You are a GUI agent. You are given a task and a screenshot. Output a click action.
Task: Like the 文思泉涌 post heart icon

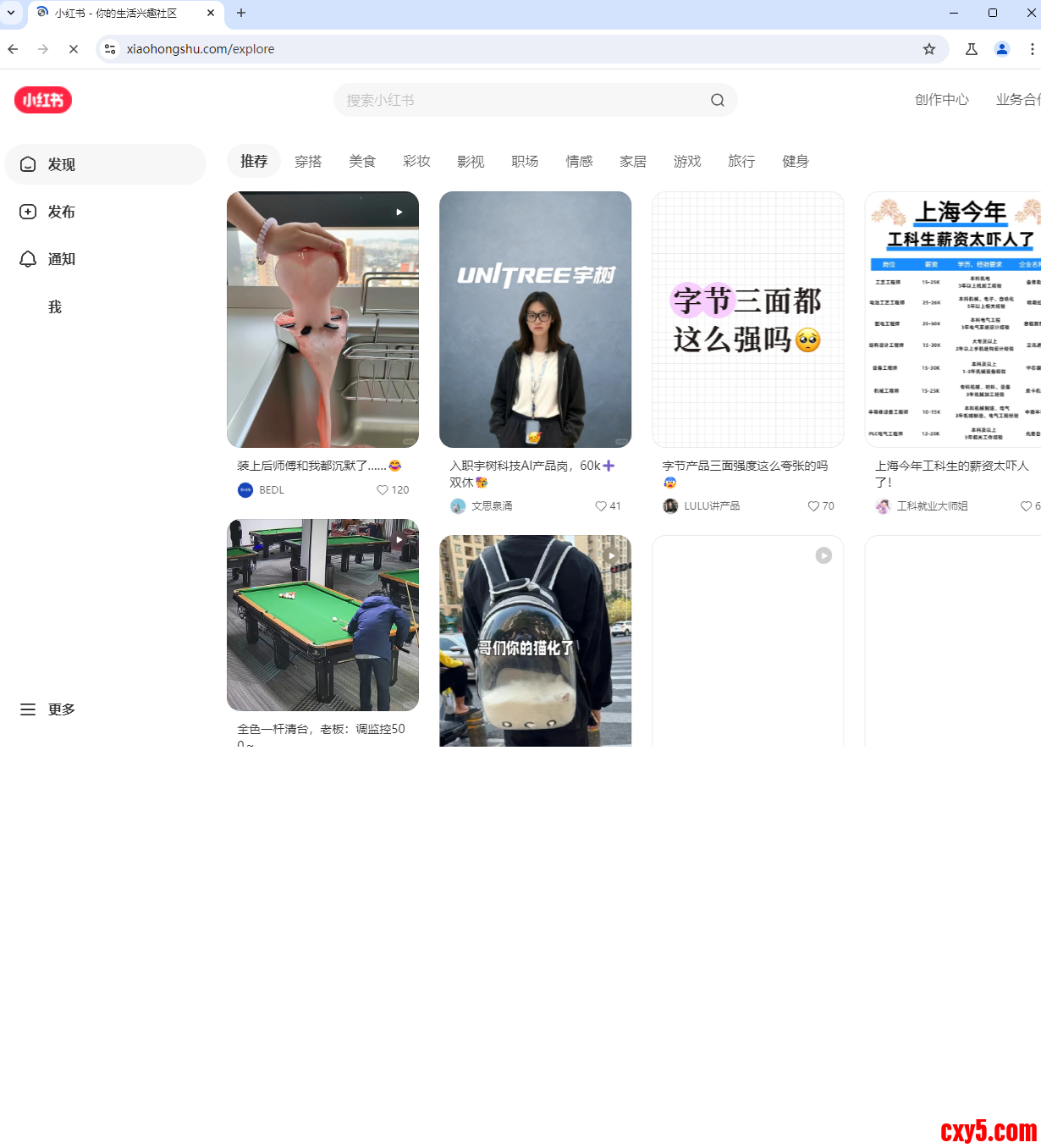pos(600,506)
